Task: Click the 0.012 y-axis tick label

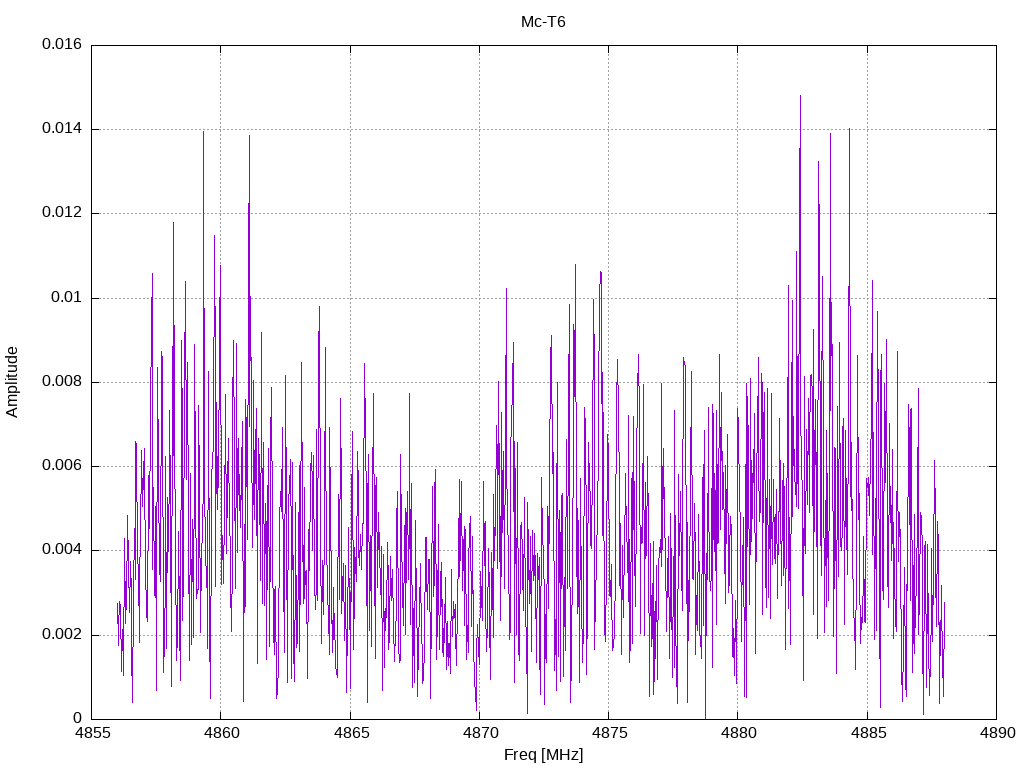Action: (x=62, y=213)
